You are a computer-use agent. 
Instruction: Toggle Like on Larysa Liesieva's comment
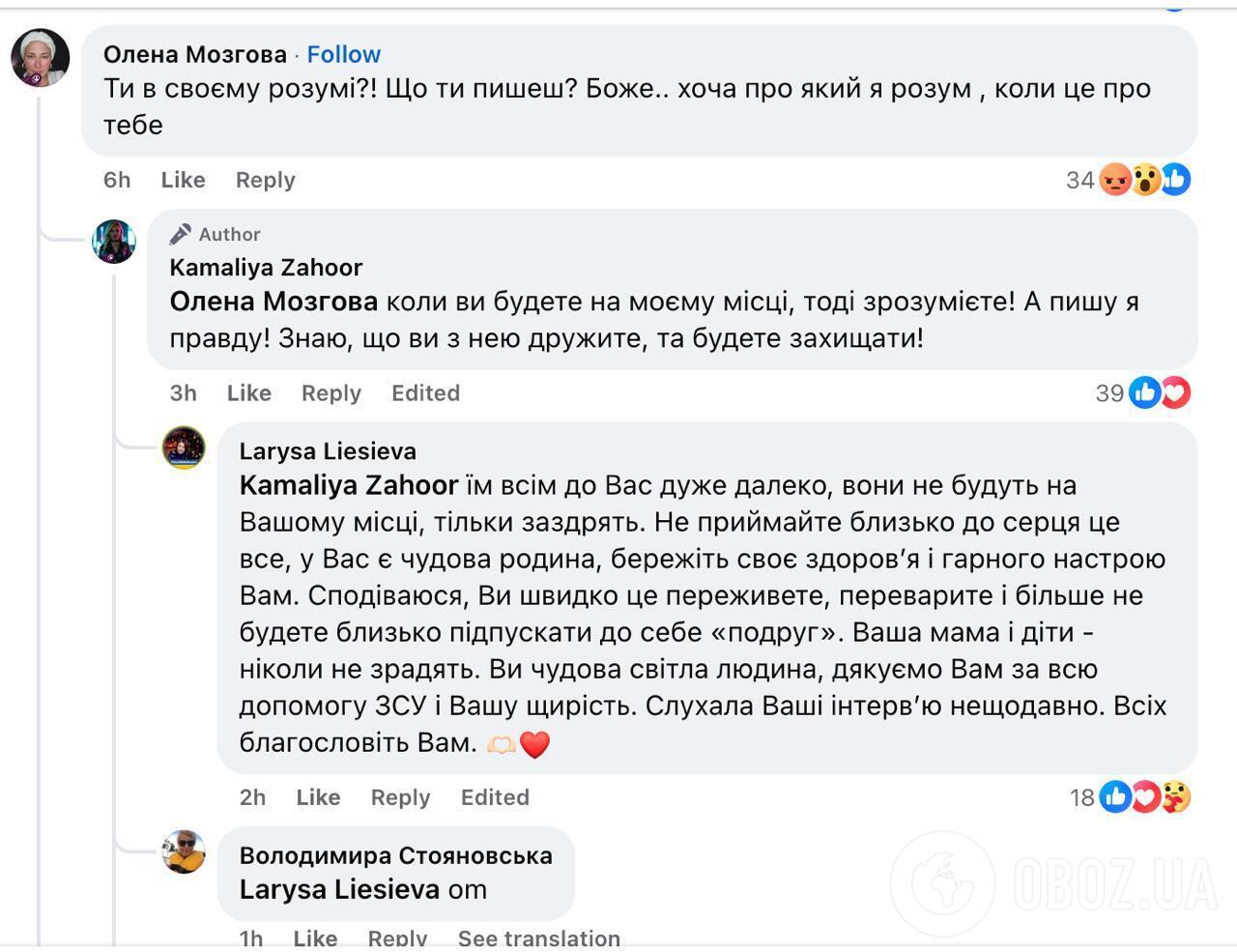[x=317, y=796]
